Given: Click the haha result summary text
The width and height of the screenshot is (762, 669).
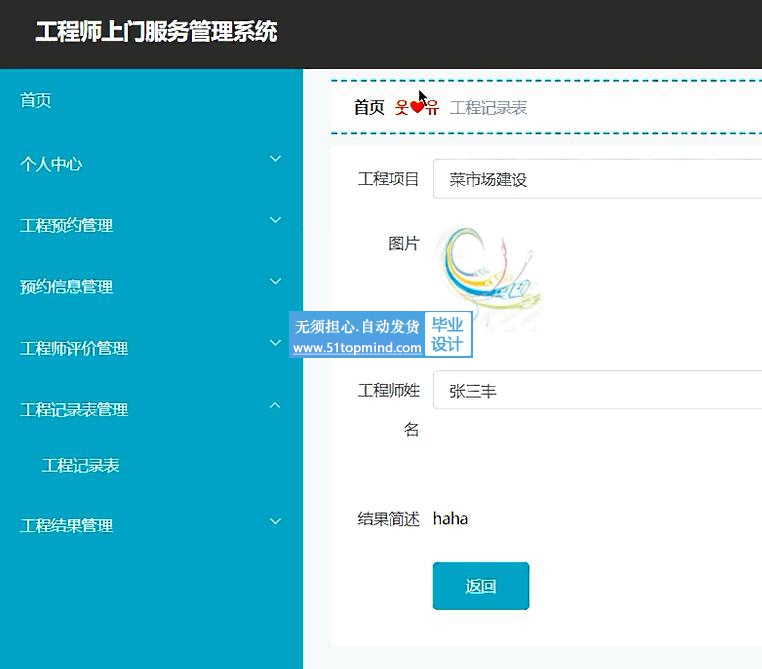Looking at the screenshot, I should [450, 518].
